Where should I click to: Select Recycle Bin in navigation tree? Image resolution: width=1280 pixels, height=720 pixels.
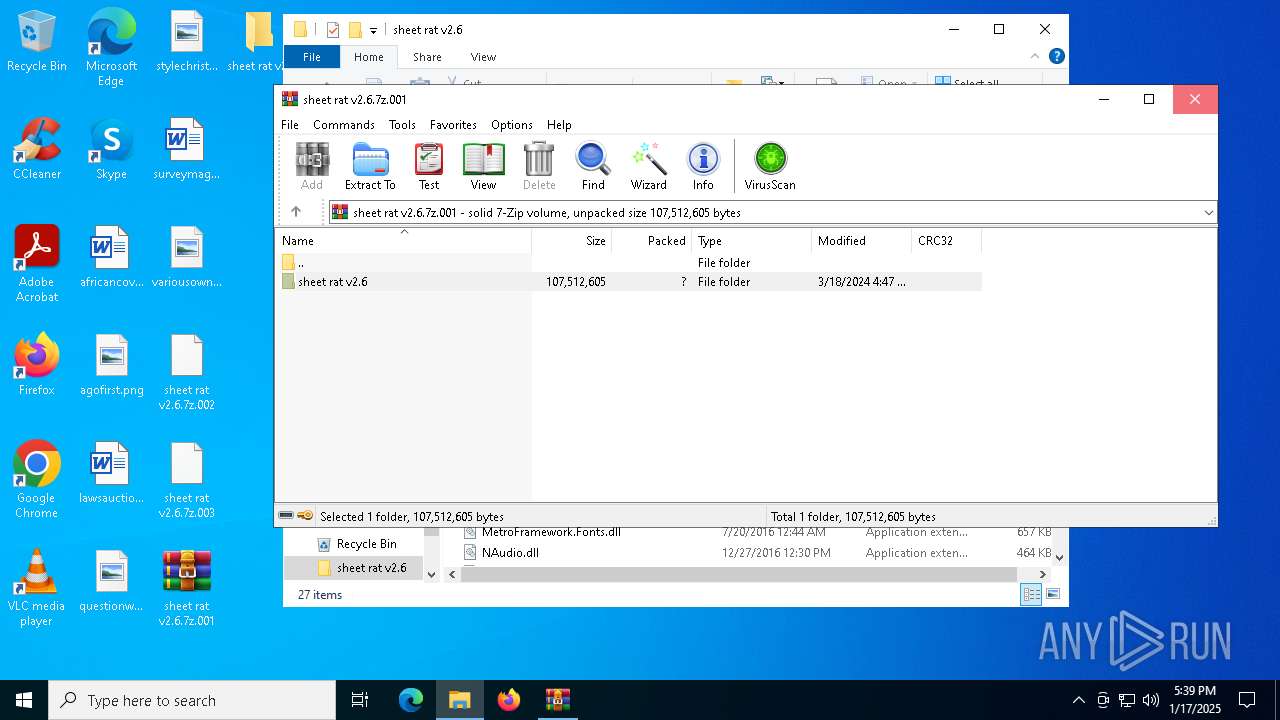point(366,544)
